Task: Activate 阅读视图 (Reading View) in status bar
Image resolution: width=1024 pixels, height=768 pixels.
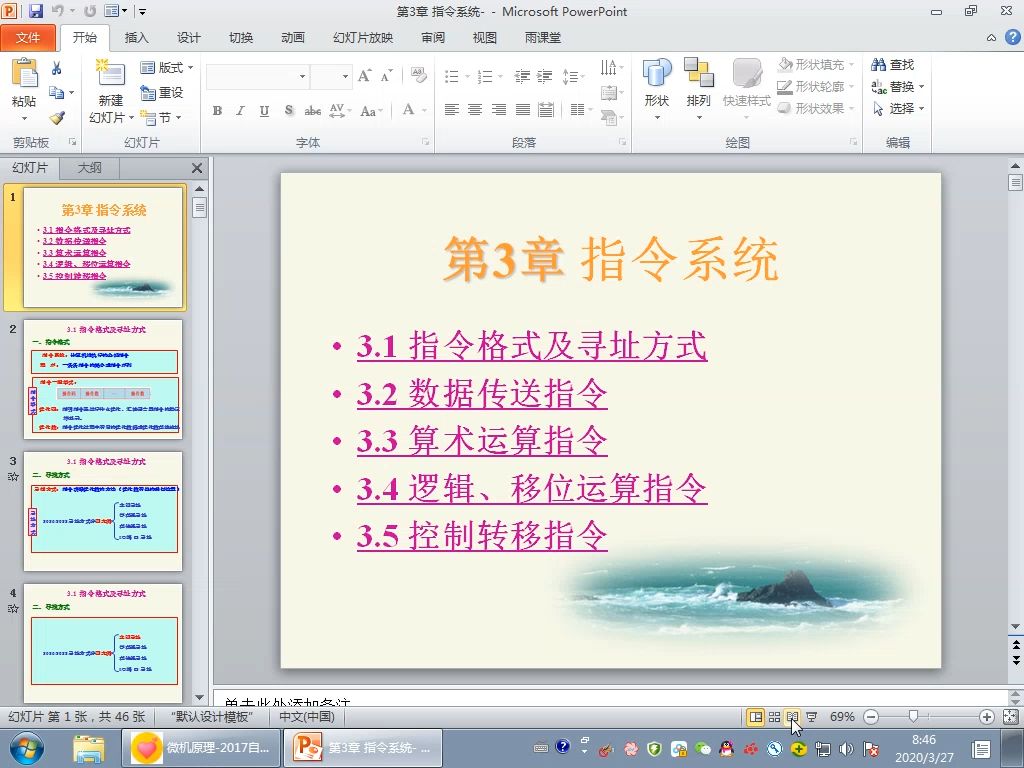Action: [793, 716]
